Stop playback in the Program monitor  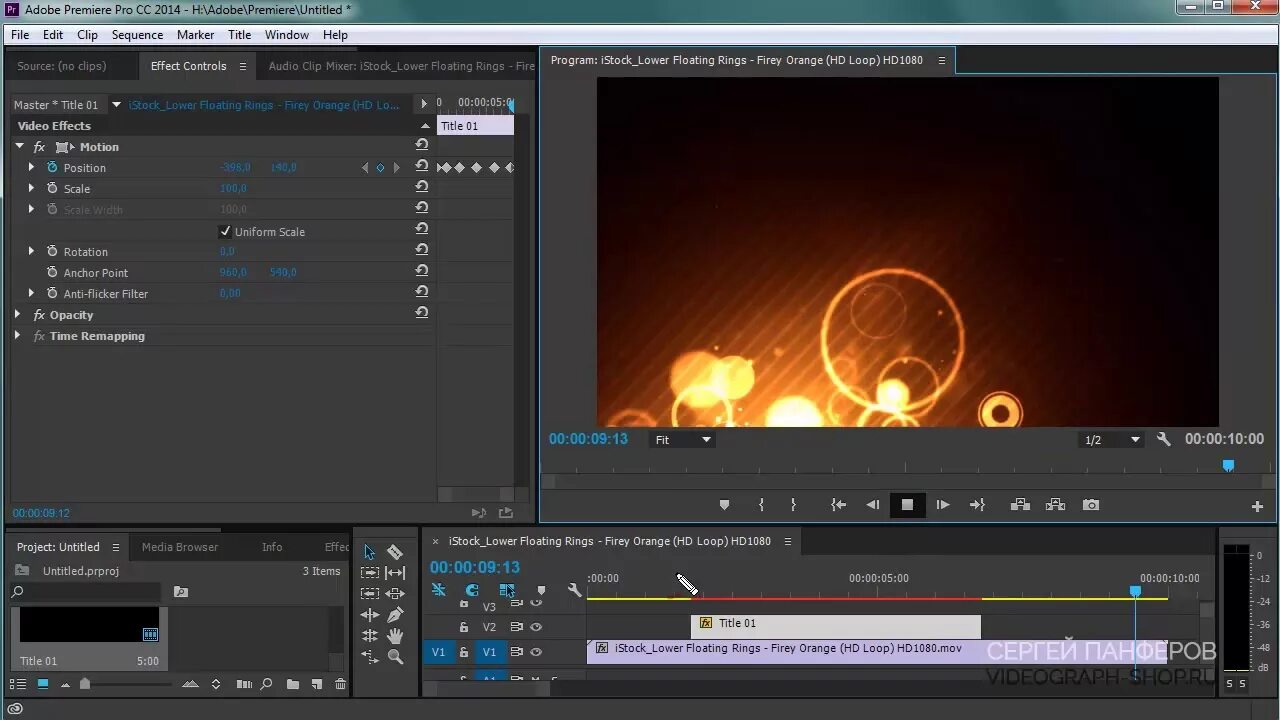tap(907, 505)
